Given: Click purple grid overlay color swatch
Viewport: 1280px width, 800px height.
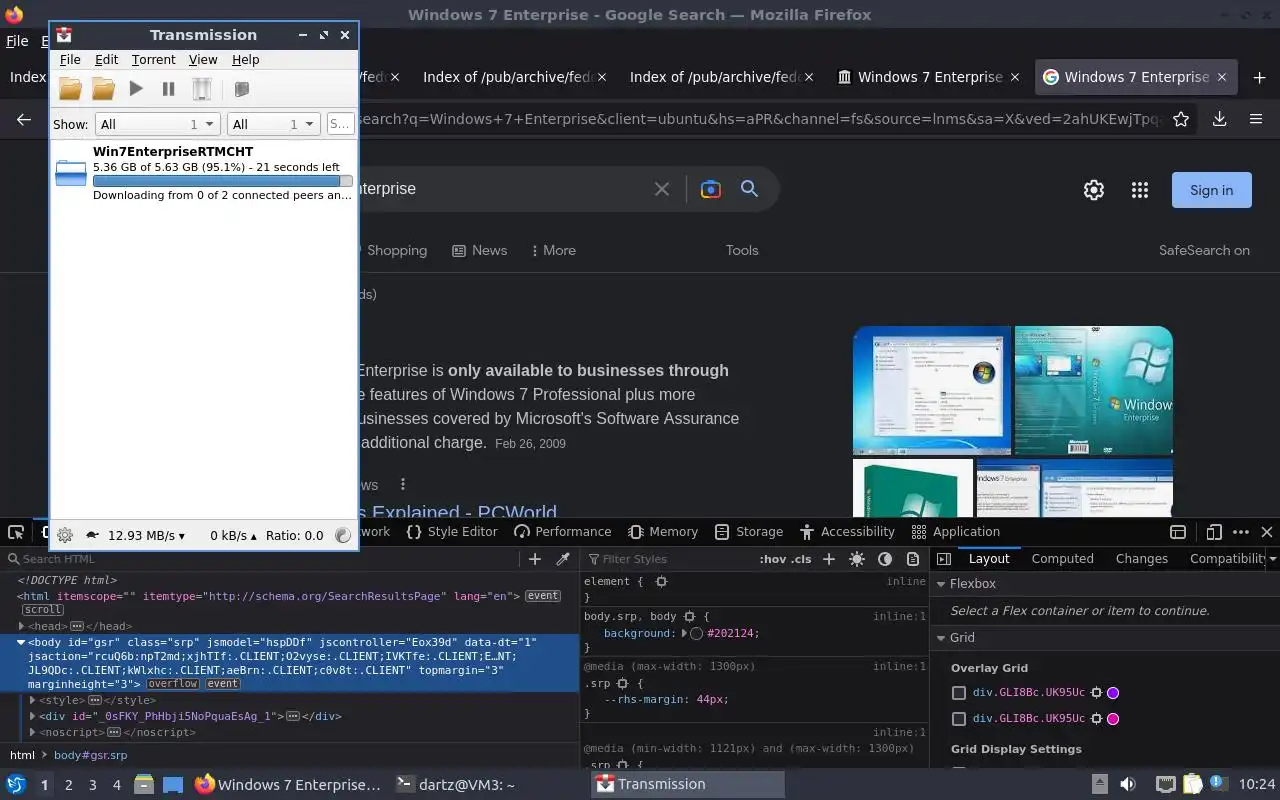Looking at the screenshot, I should (x=1113, y=692).
